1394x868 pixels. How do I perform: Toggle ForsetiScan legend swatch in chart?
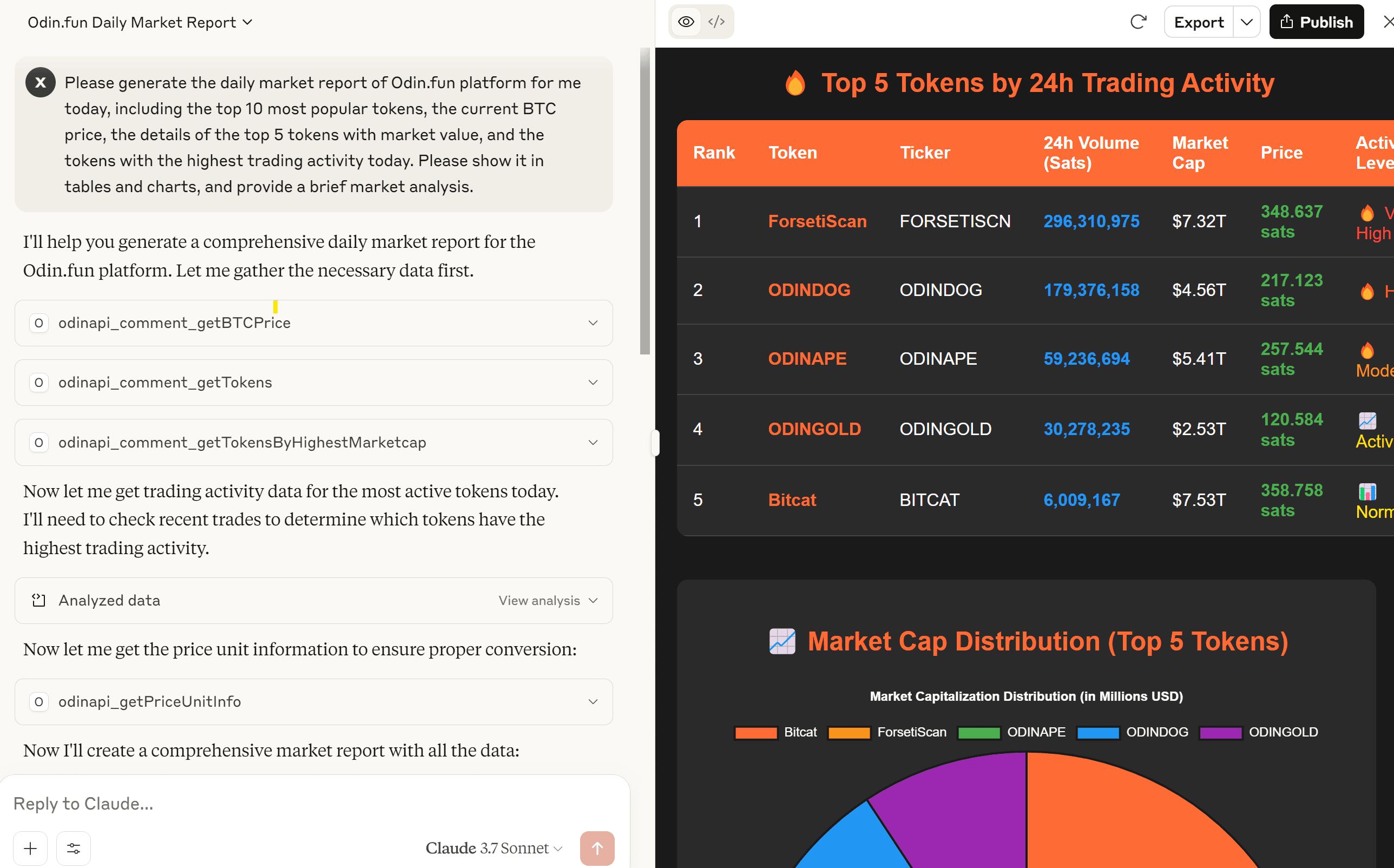(849, 733)
